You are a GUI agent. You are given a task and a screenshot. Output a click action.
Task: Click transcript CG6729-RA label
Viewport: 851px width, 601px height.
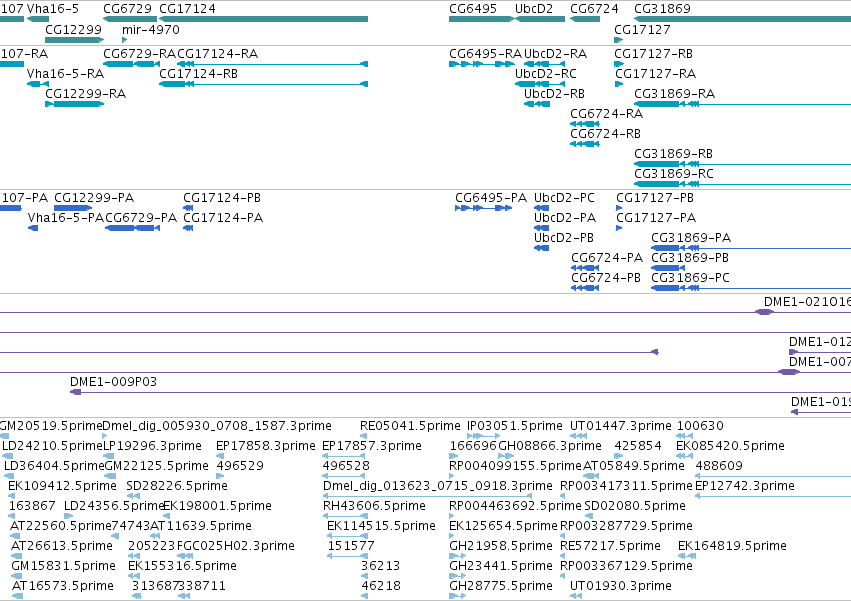139,54
